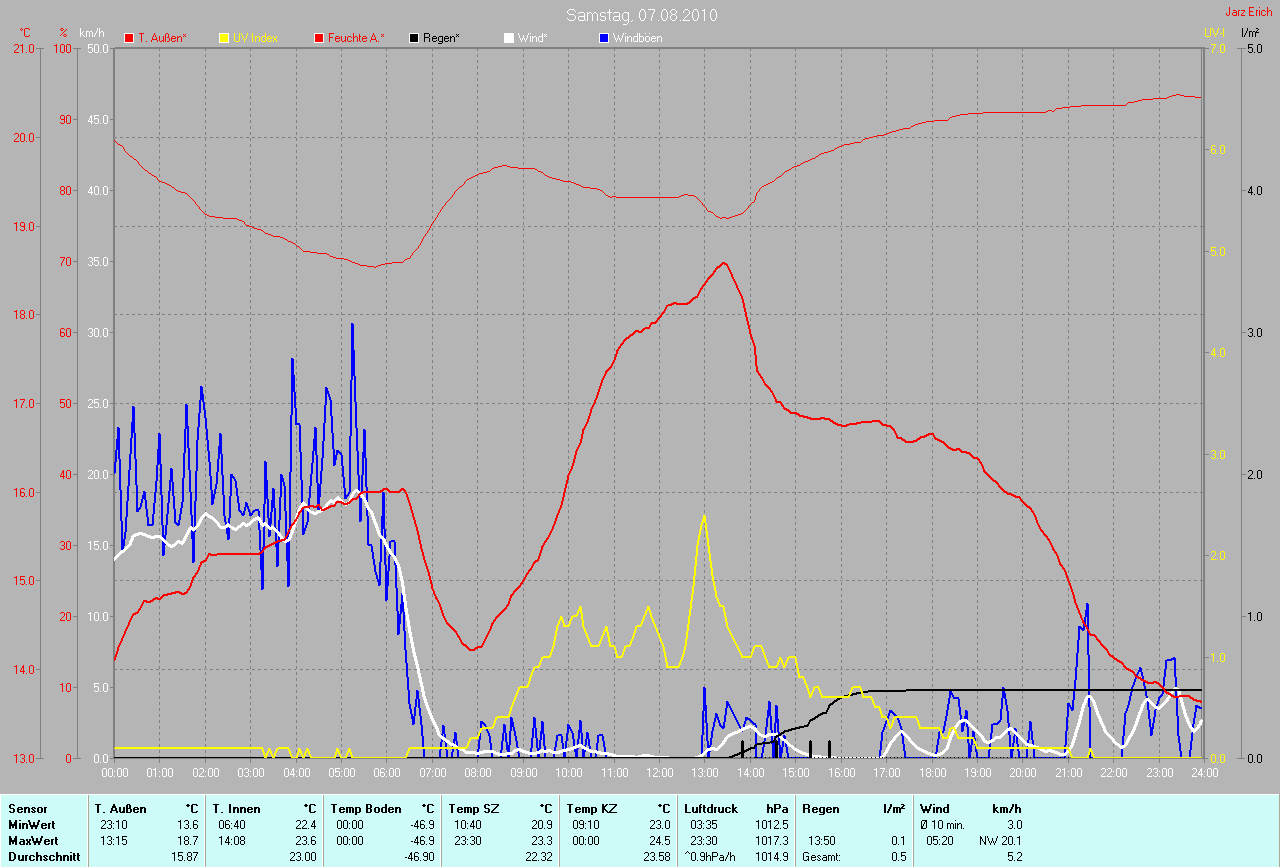Select the Windböen legend label

click(x=637, y=38)
